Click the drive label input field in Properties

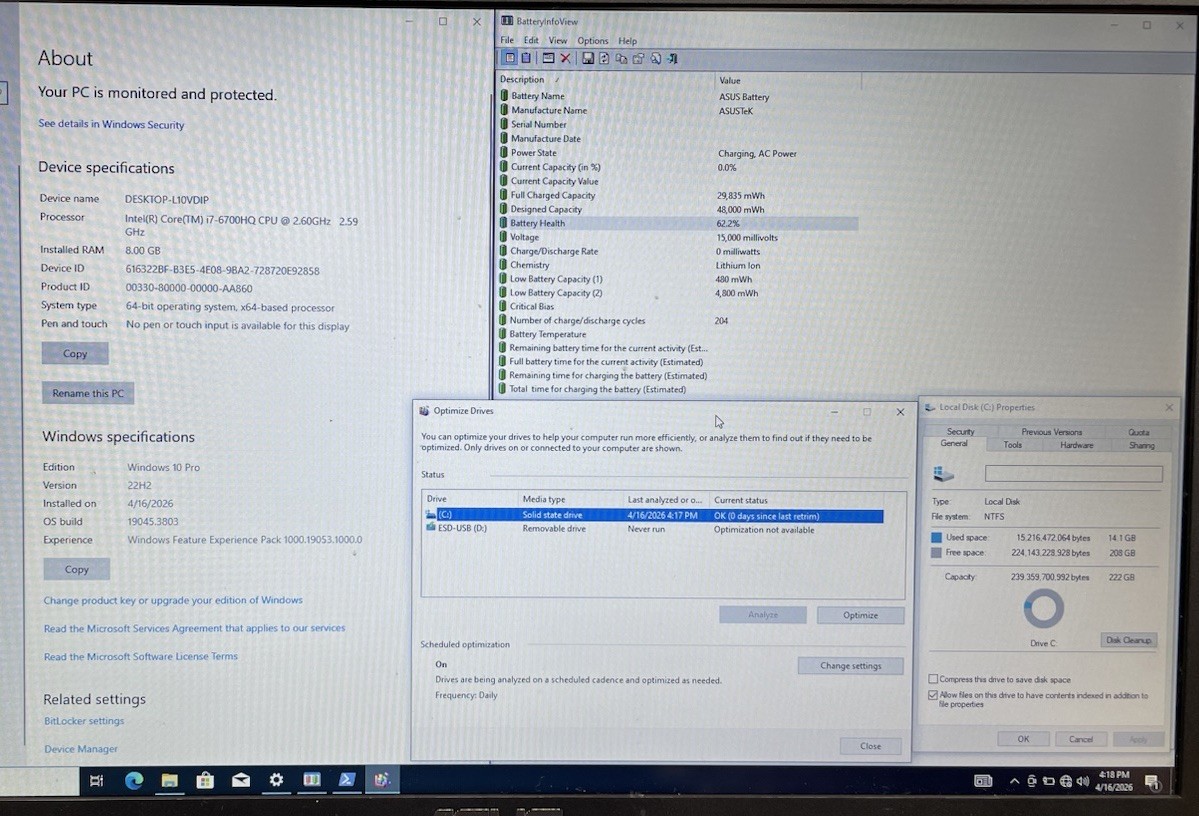tap(1074, 474)
